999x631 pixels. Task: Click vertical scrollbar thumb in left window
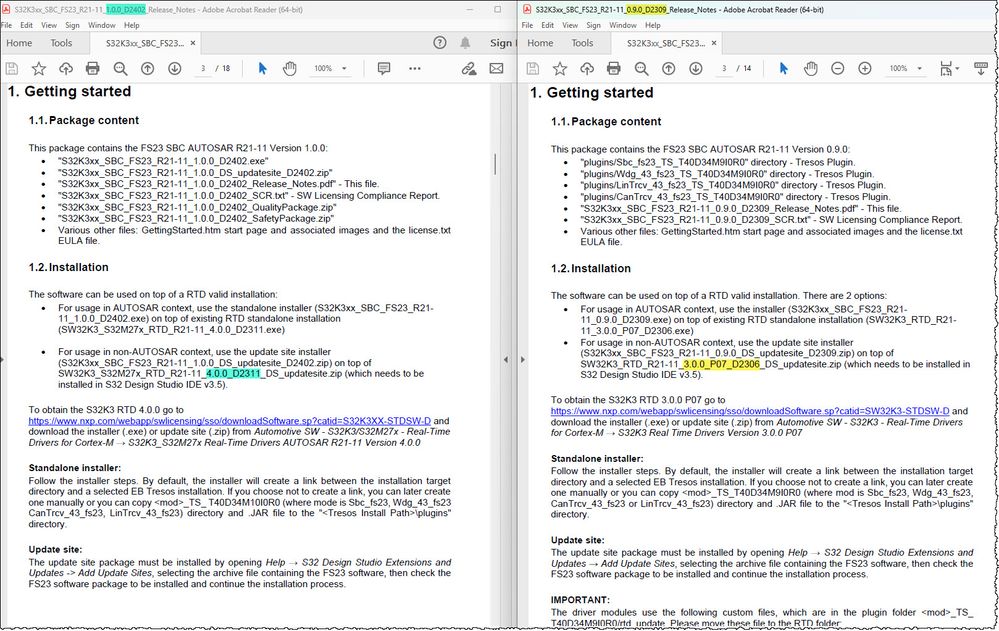tap(495, 164)
